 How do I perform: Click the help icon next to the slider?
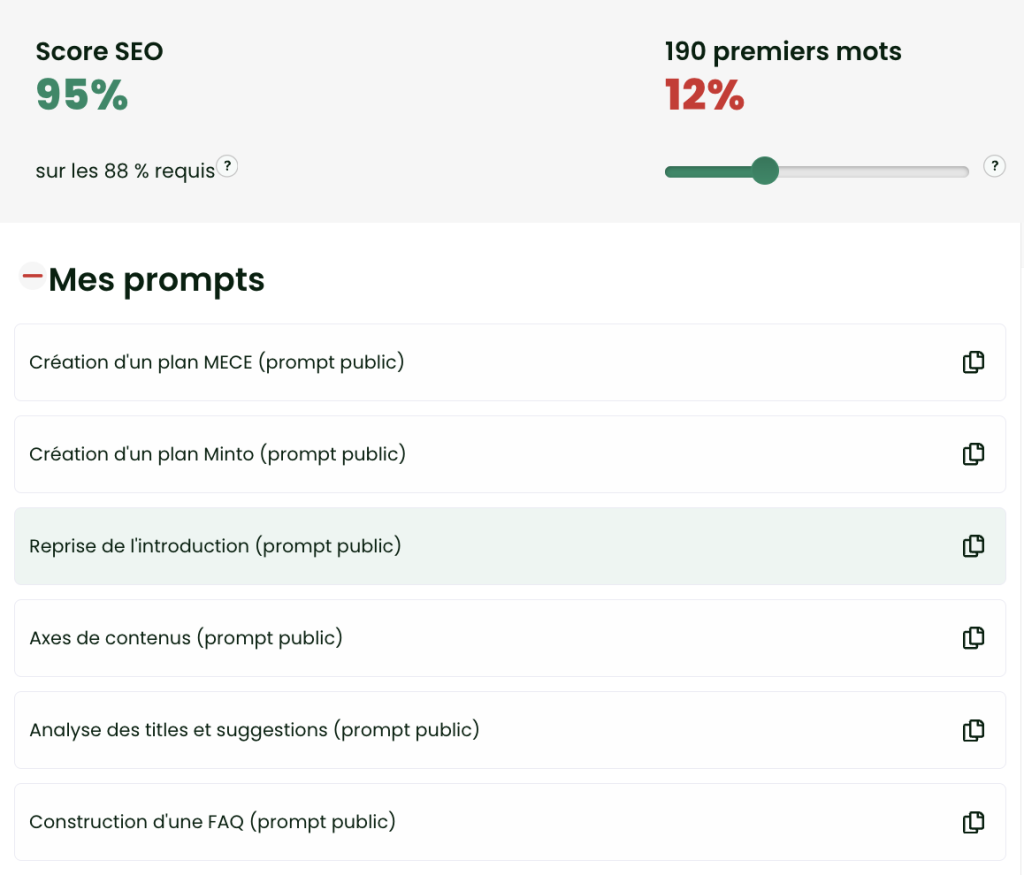point(994,166)
